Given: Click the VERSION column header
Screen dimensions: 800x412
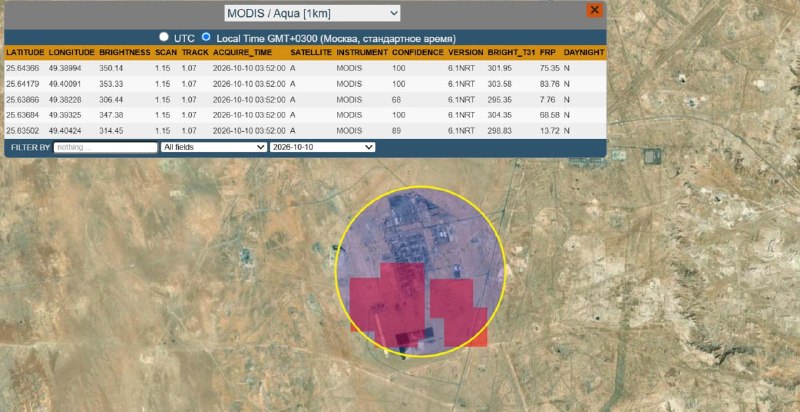Looking at the screenshot, I should point(465,53).
